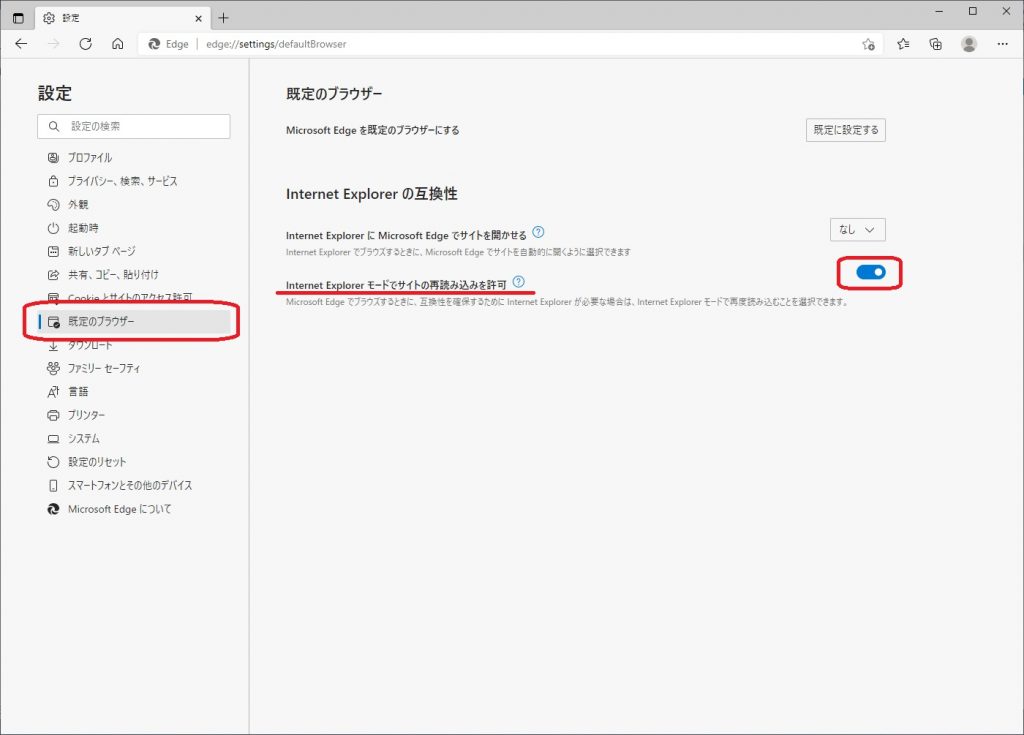Open the tab actions menu
Image resolution: width=1024 pixels, height=735 pixels.
click(x=18, y=18)
